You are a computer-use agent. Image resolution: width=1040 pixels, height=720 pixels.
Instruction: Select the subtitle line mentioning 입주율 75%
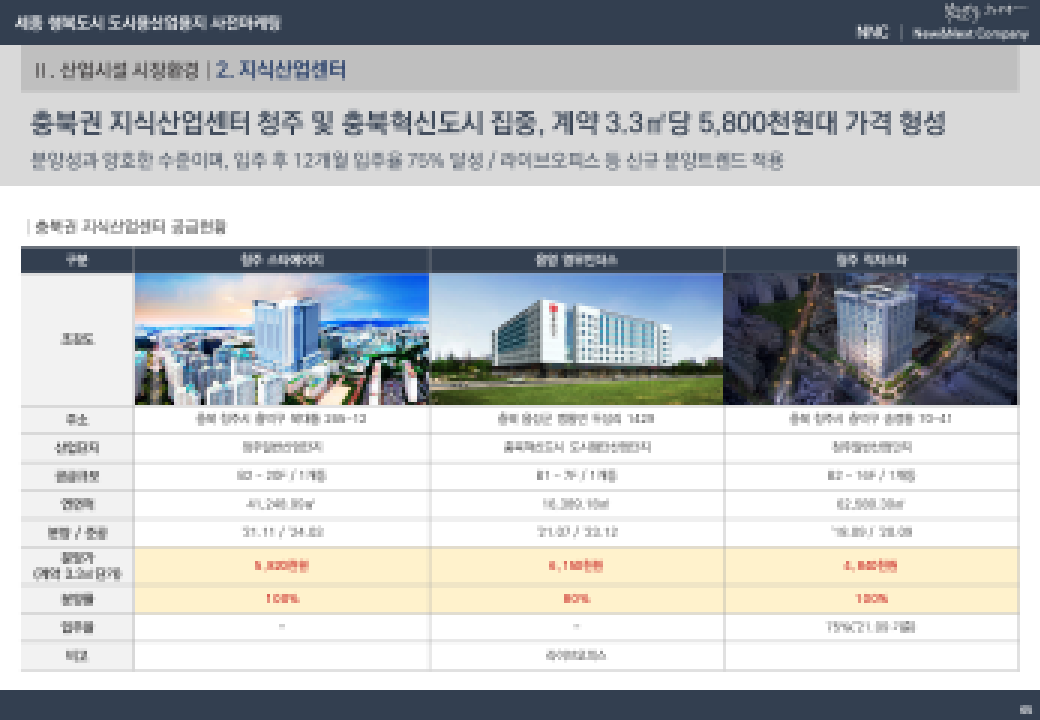(x=407, y=160)
